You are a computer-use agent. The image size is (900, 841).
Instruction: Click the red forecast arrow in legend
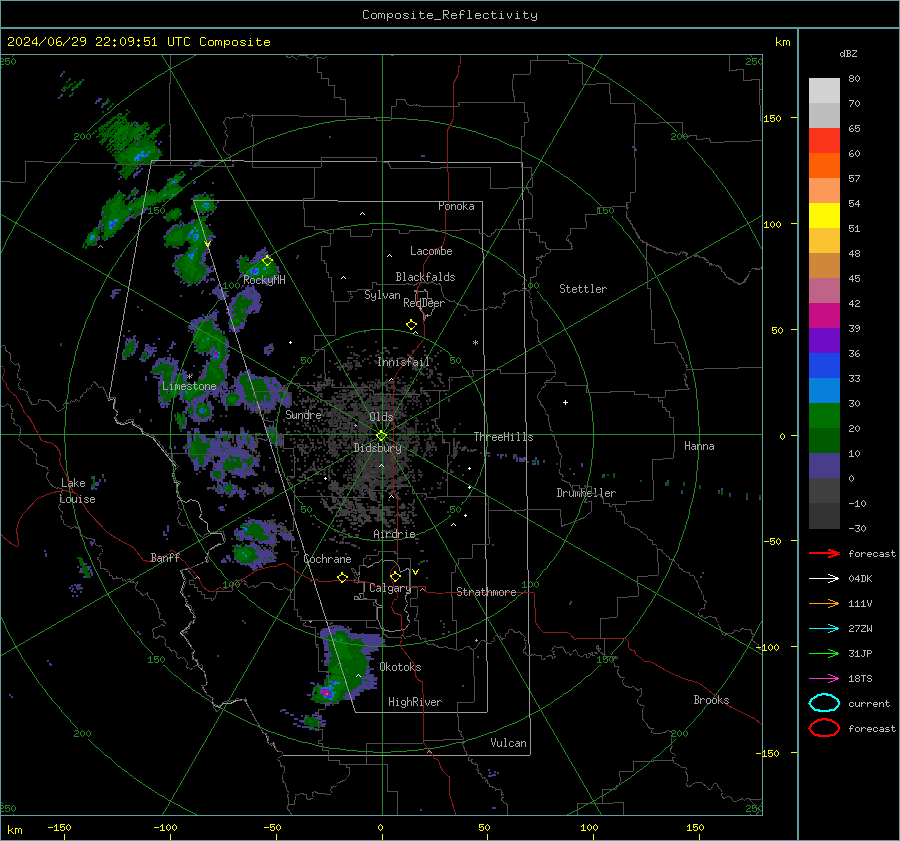point(824,553)
